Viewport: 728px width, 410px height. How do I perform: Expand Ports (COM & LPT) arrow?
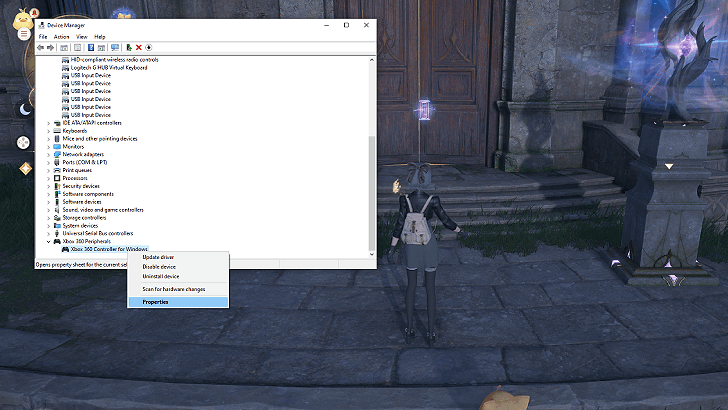(48, 163)
